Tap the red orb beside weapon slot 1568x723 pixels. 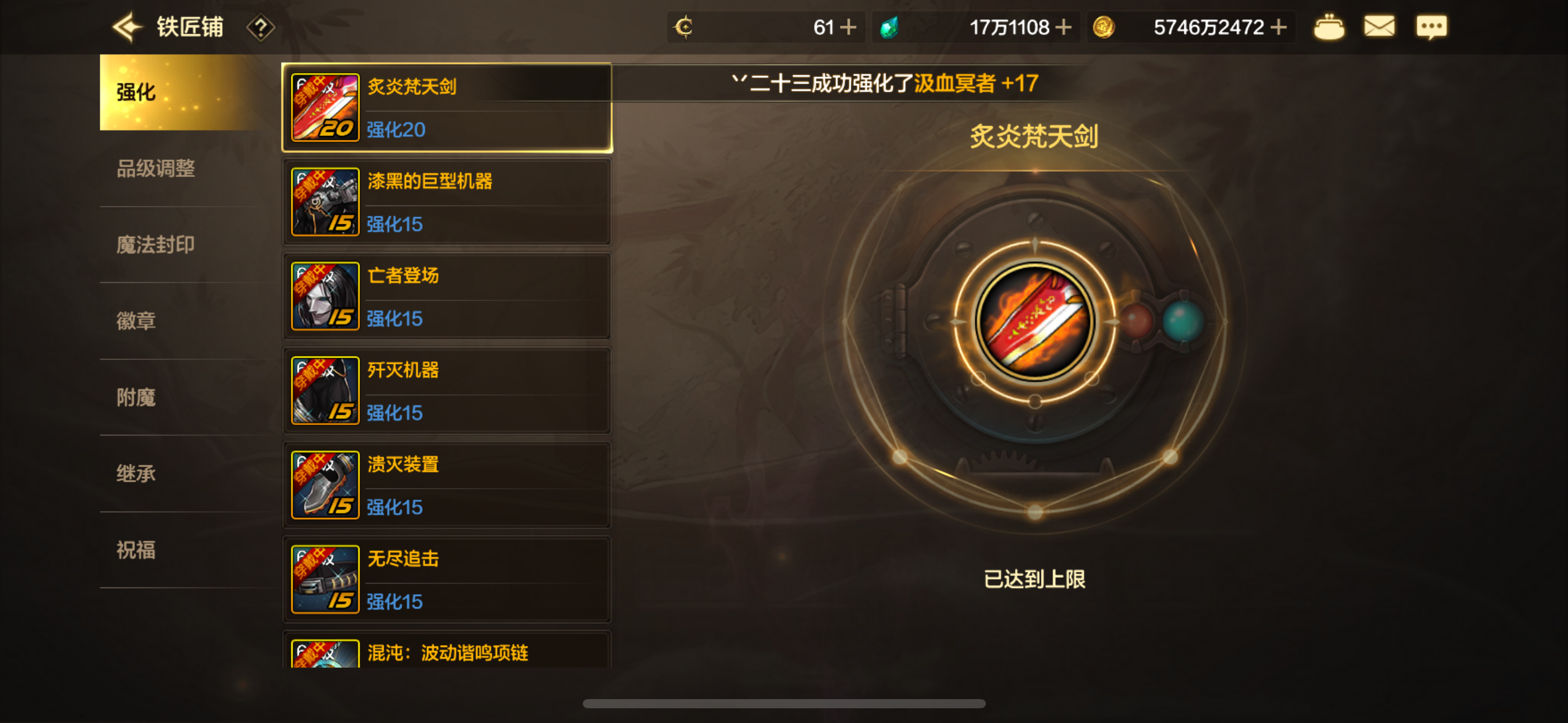coord(1136,321)
